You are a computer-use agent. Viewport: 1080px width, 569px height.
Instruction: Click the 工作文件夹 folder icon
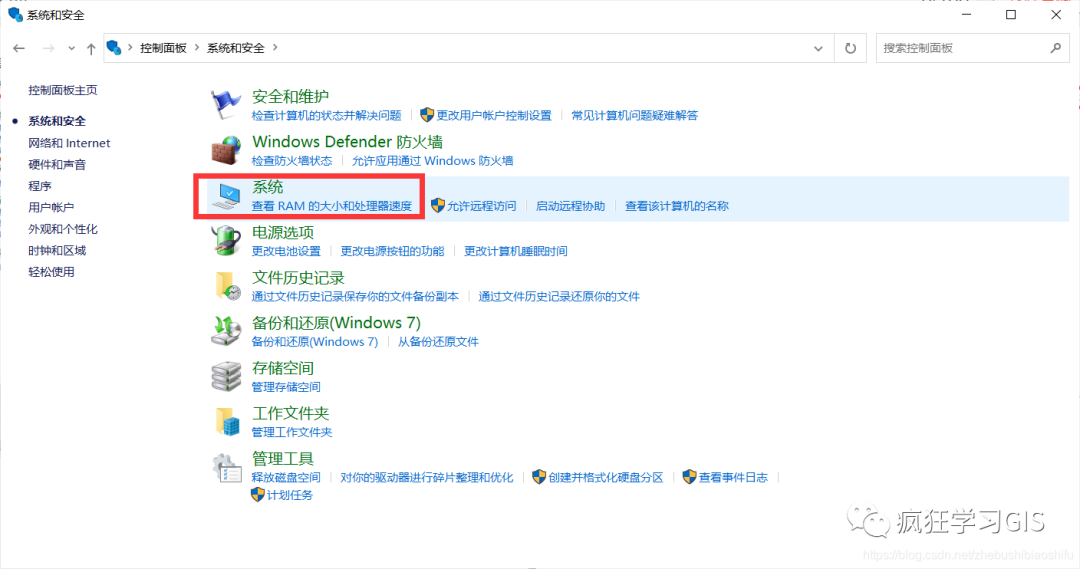point(226,422)
